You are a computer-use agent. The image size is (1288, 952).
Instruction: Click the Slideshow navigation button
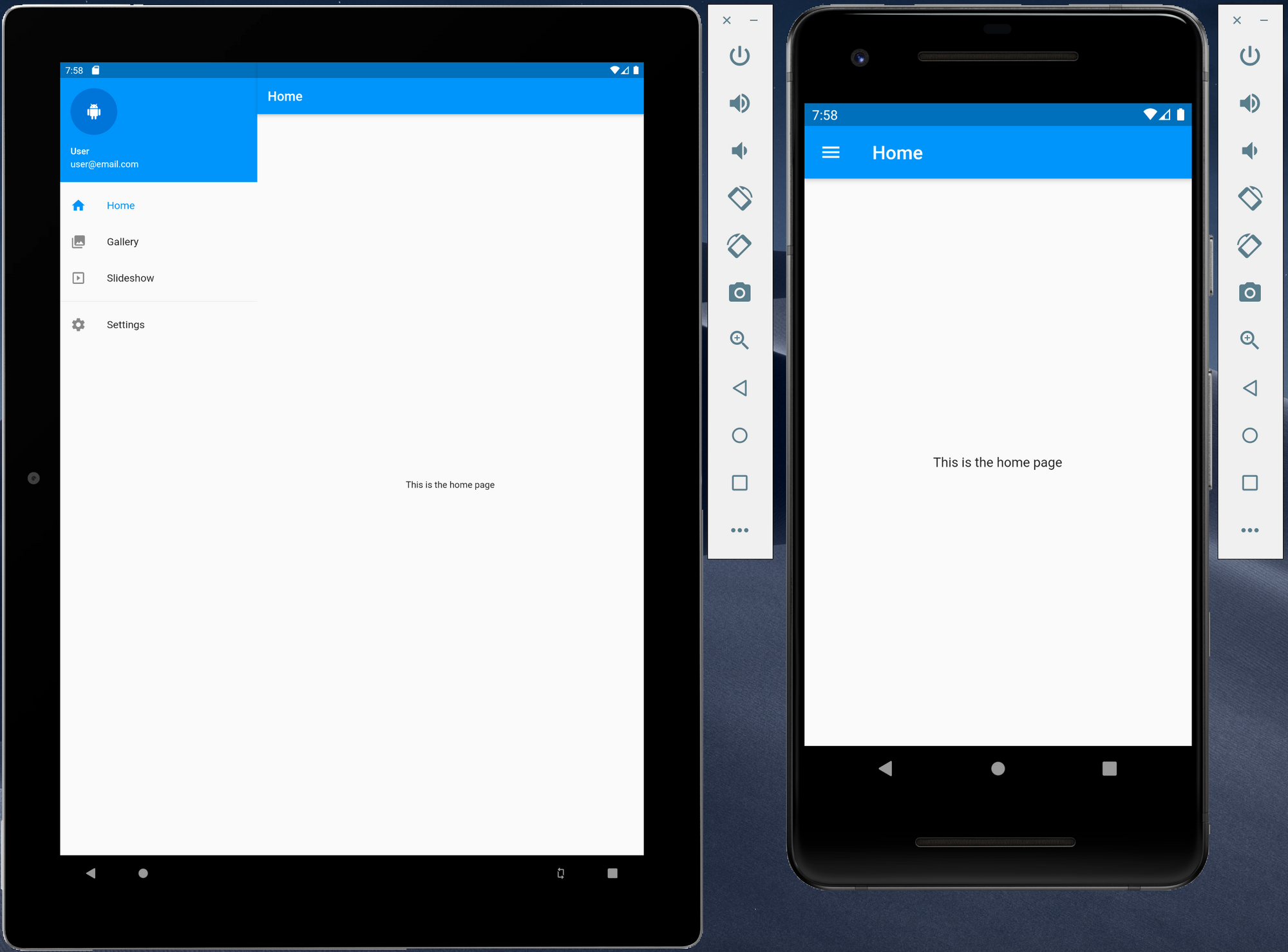(x=130, y=278)
